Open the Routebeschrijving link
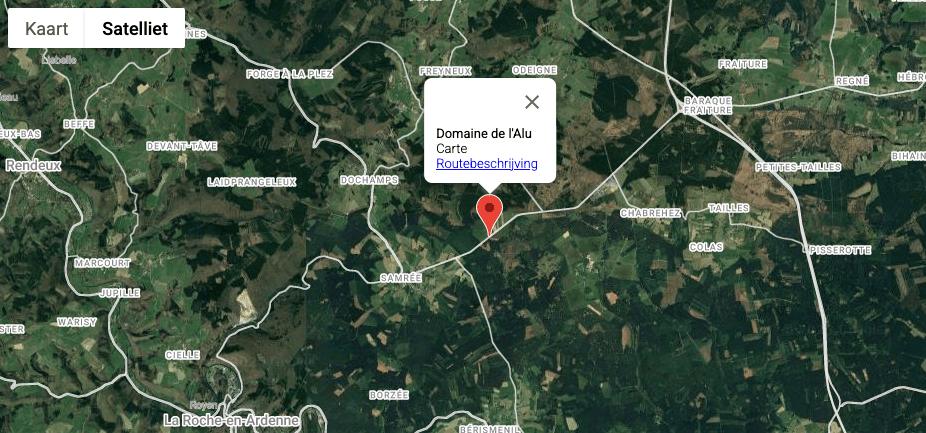 [x=487, y=164]
